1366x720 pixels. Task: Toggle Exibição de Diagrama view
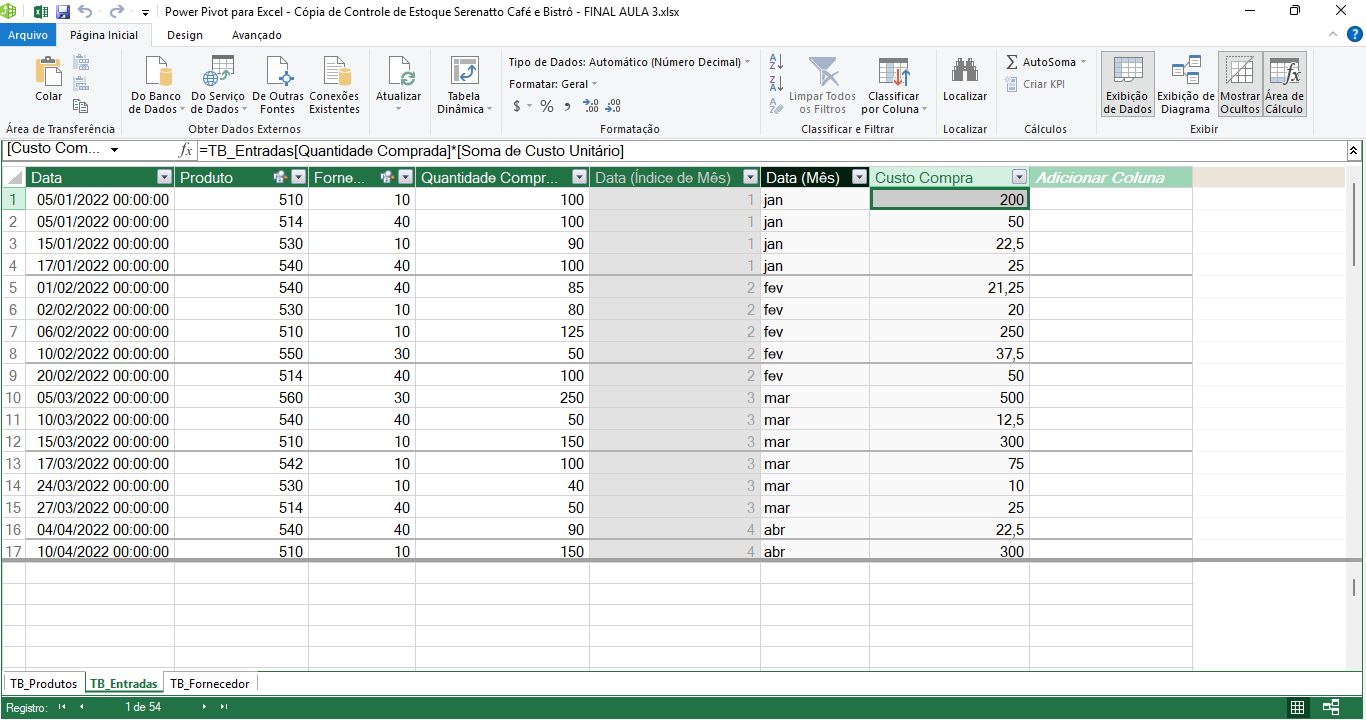tap(1186, 85)
